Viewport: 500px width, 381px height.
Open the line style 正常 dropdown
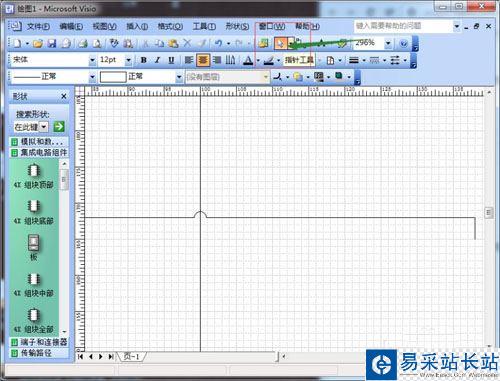coord(92,77)
